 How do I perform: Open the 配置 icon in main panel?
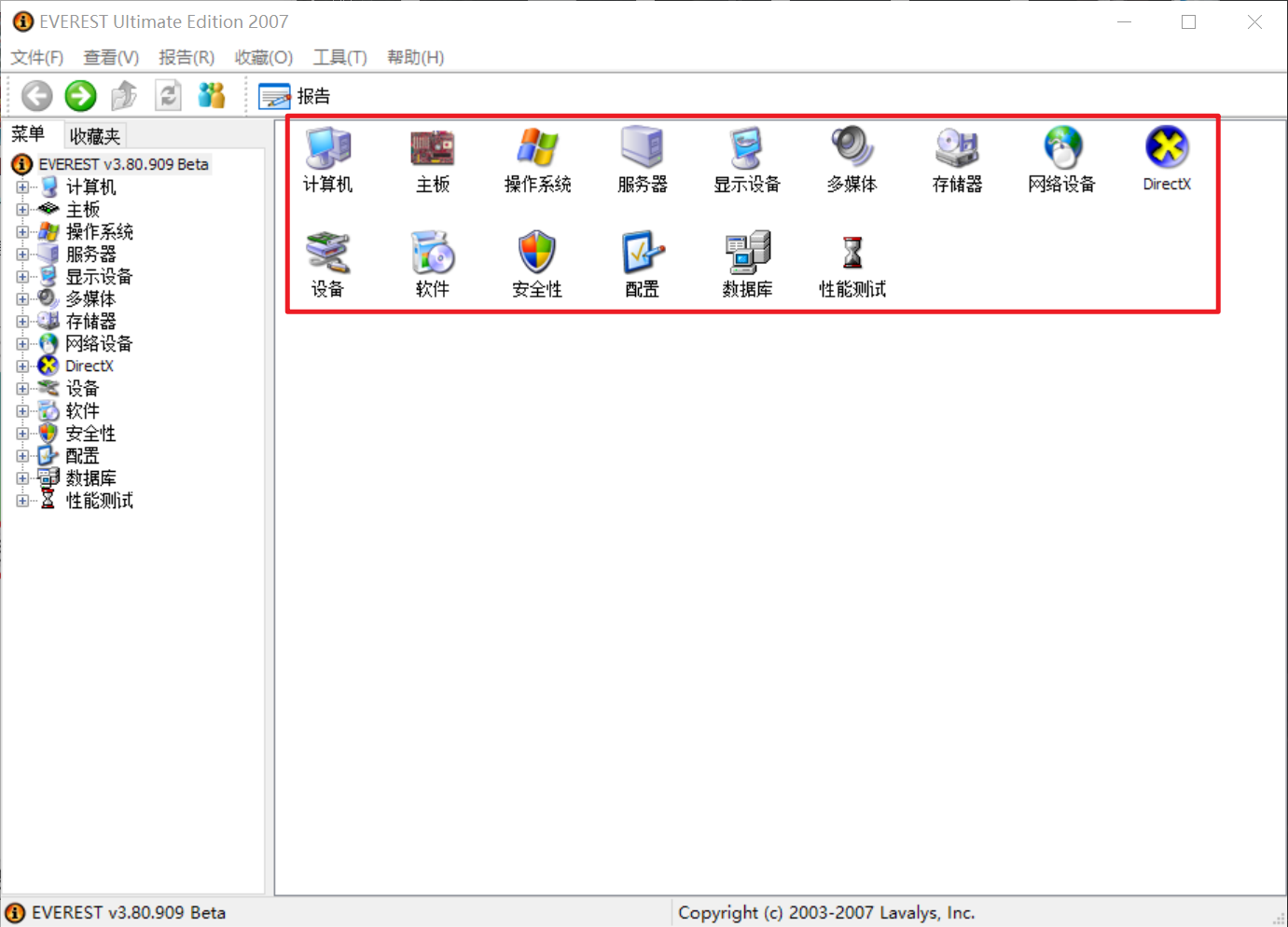click(643, 253)
